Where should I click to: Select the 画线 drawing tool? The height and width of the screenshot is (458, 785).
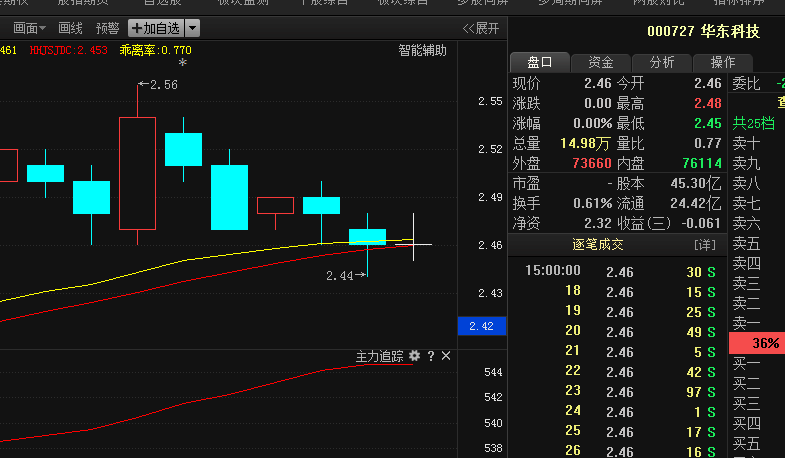[70, 29]
